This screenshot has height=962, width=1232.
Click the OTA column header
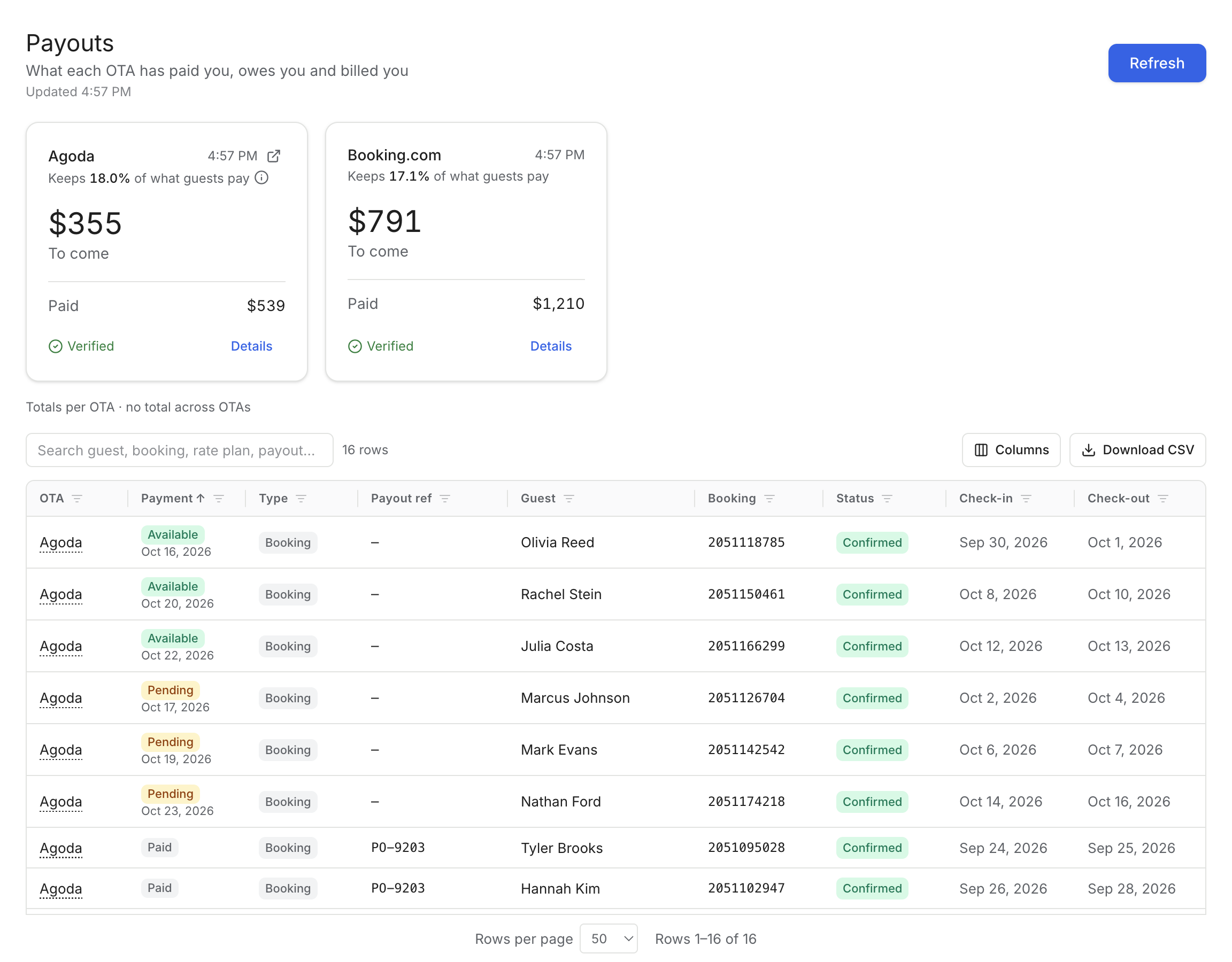(x=51, y=499)
